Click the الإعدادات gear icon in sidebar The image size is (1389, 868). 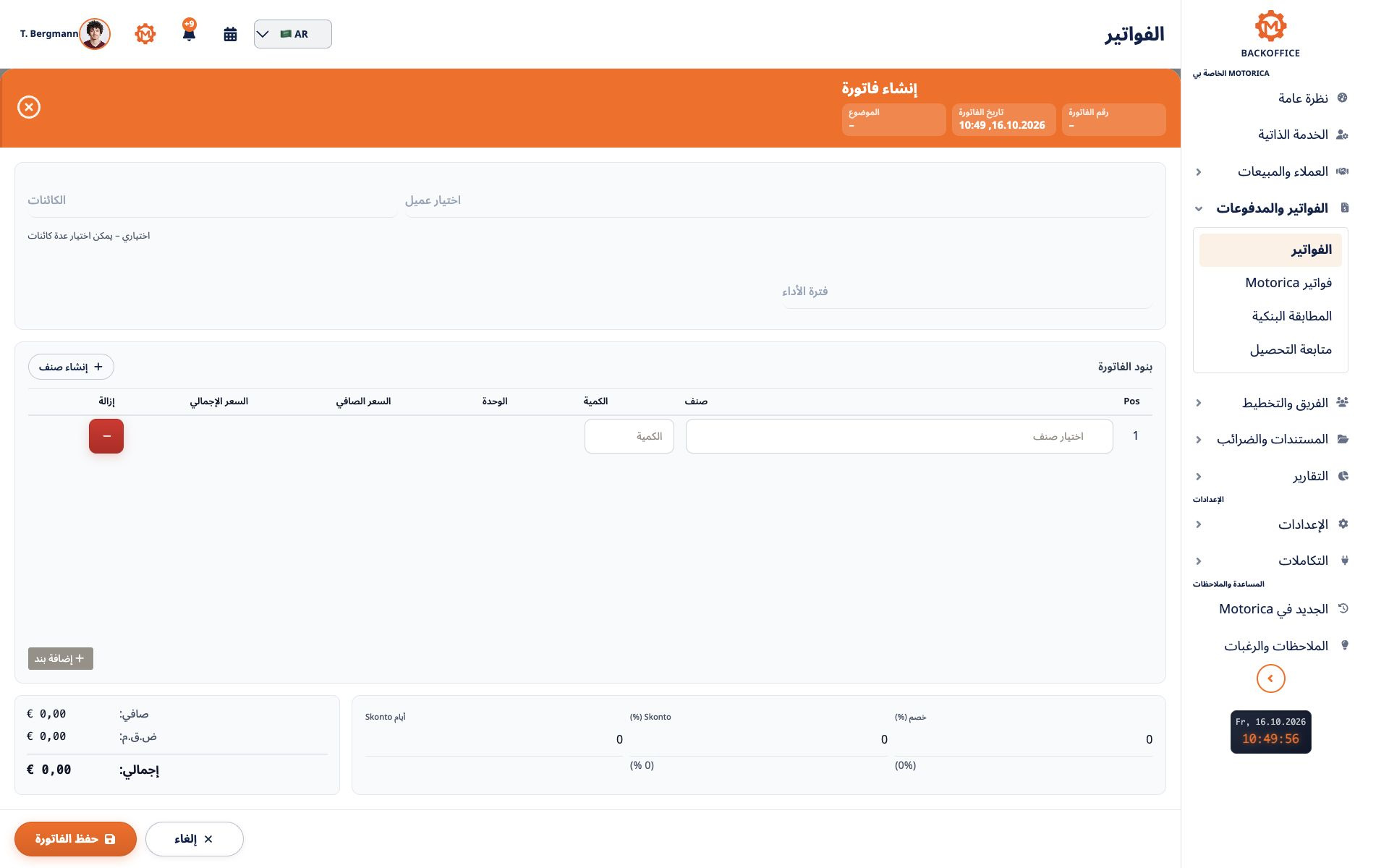point(1343,524)
